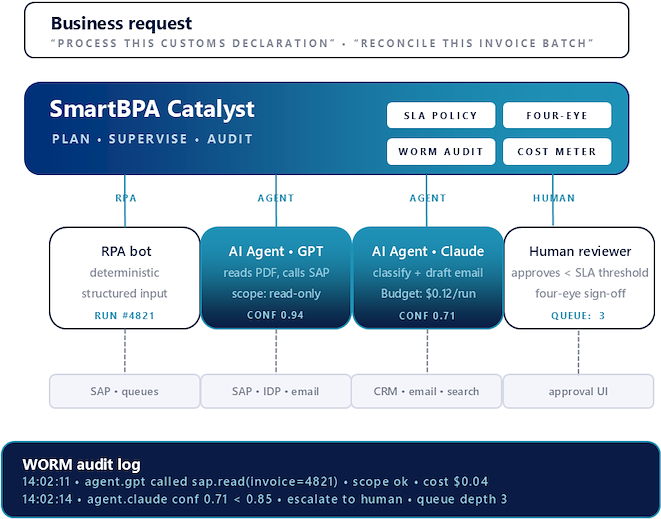
Task: Click the four-eye sign-off text
Action: [580, 293]
